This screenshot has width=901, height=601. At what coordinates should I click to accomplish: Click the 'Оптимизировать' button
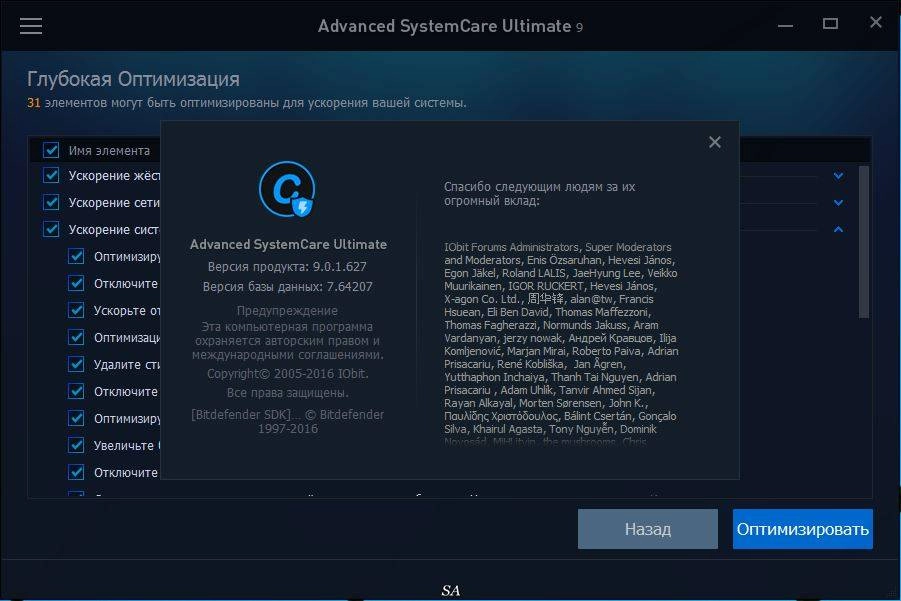click(803, 529)
